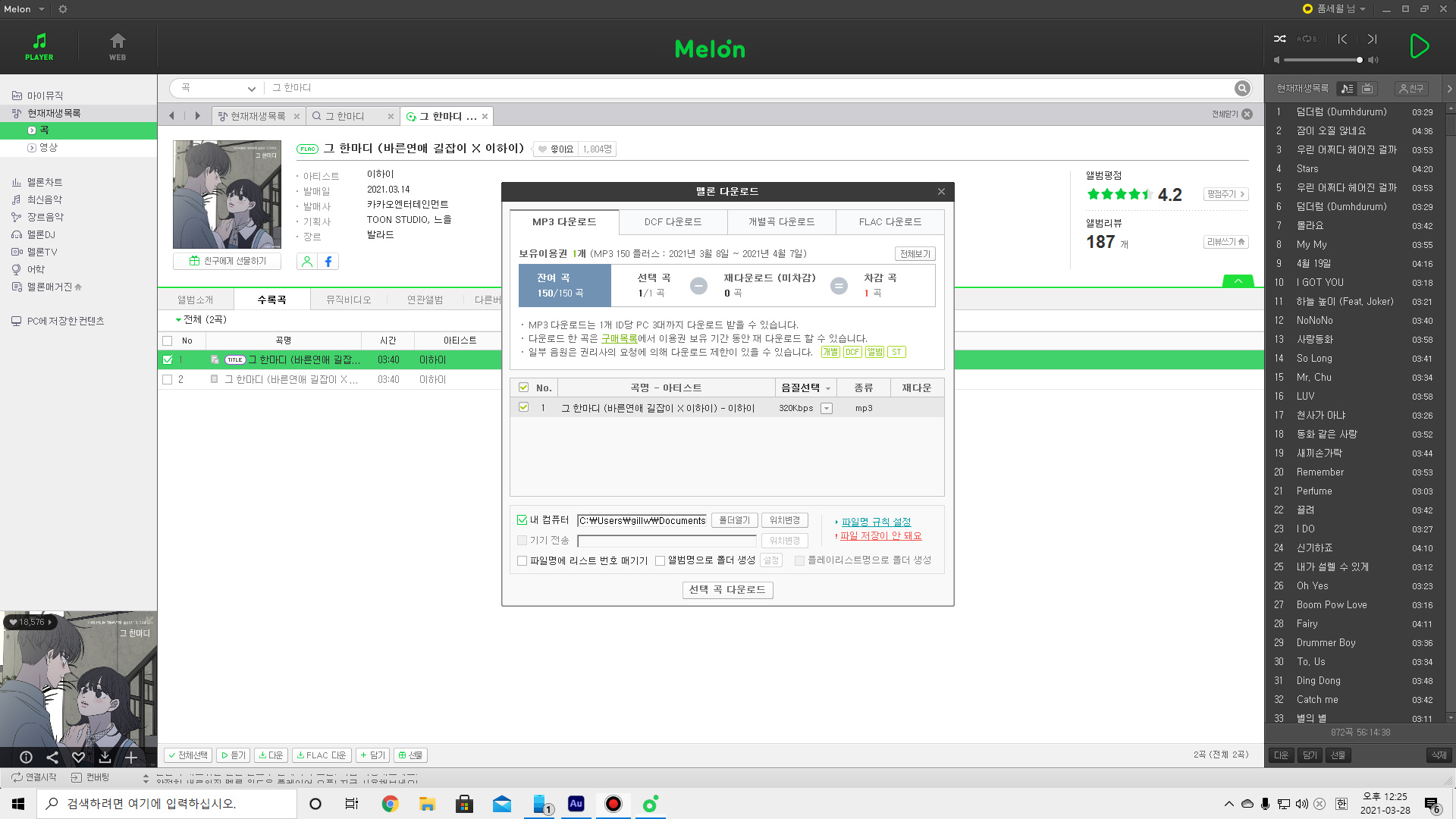Click the Melon settings gear icon
The image size is (1456, 819).
(x=63, y=9)
